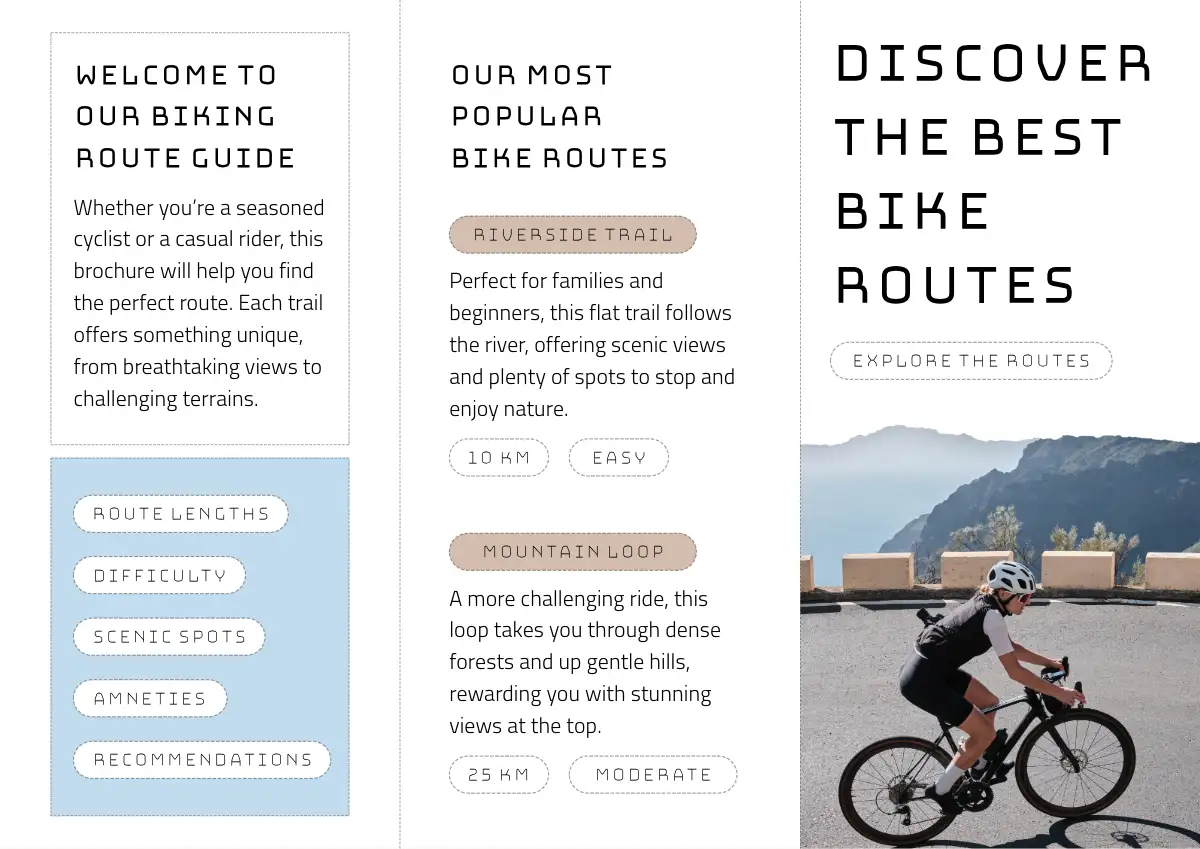Open the Route Lengths pill
Screen dimensions: 1200x849
point(180,514)
